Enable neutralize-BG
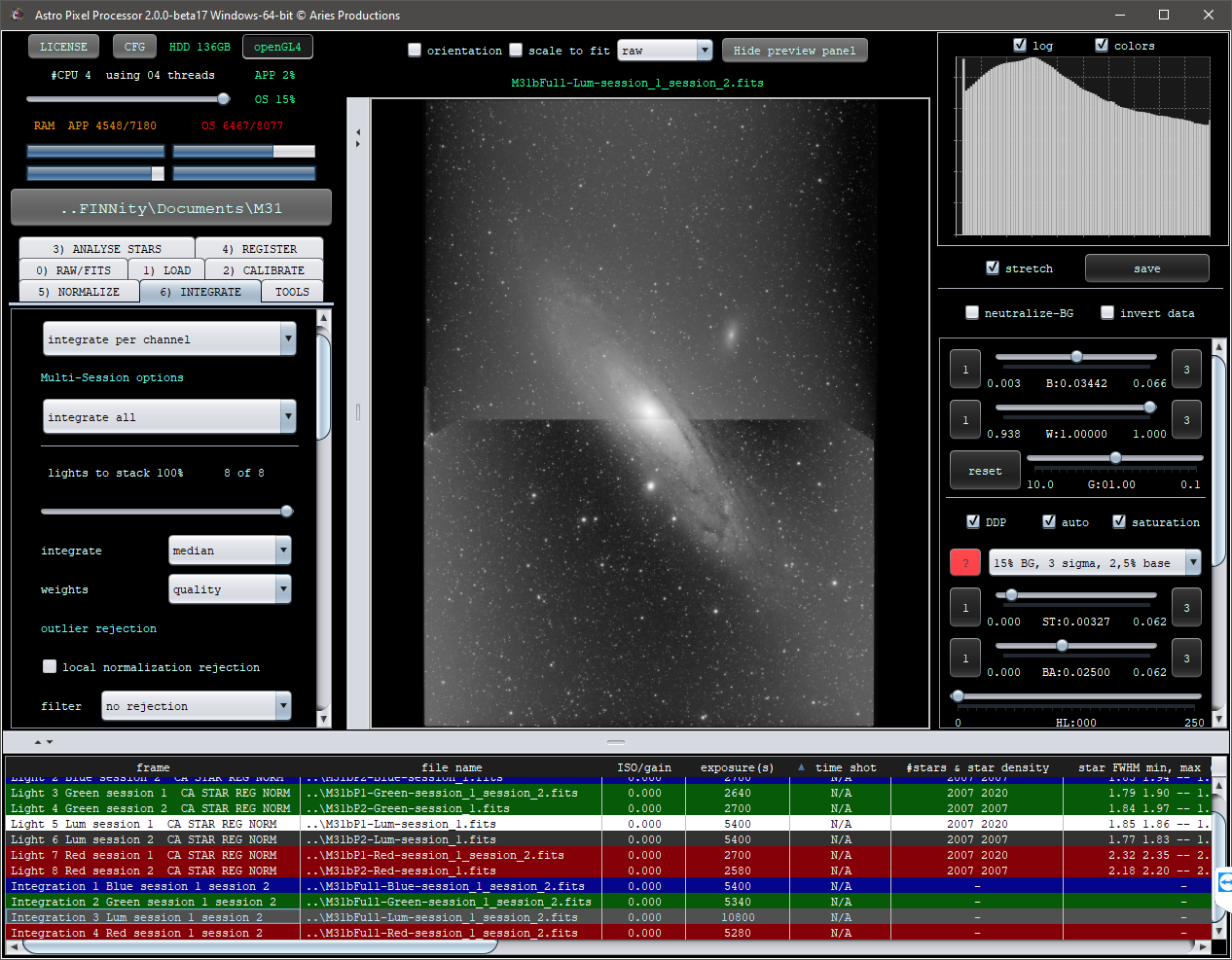1232x960 pixels. click(971, 312)
